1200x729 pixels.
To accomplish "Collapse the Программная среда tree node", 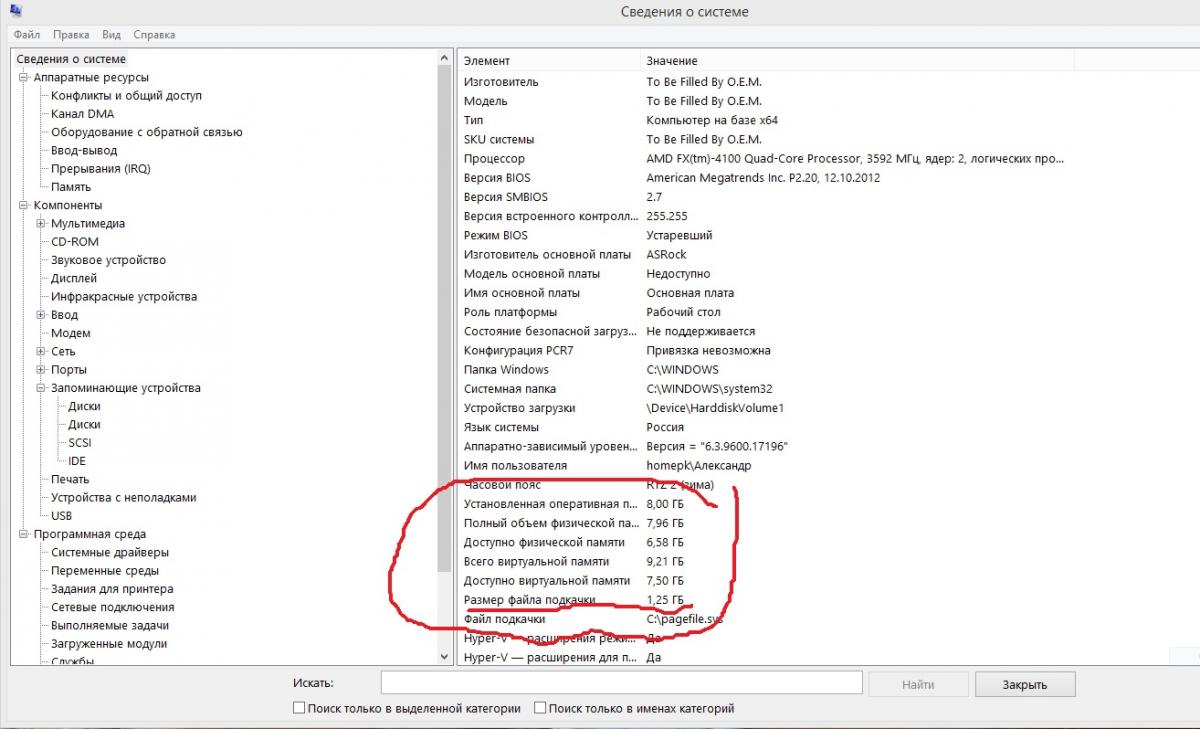I will point(24,535).
